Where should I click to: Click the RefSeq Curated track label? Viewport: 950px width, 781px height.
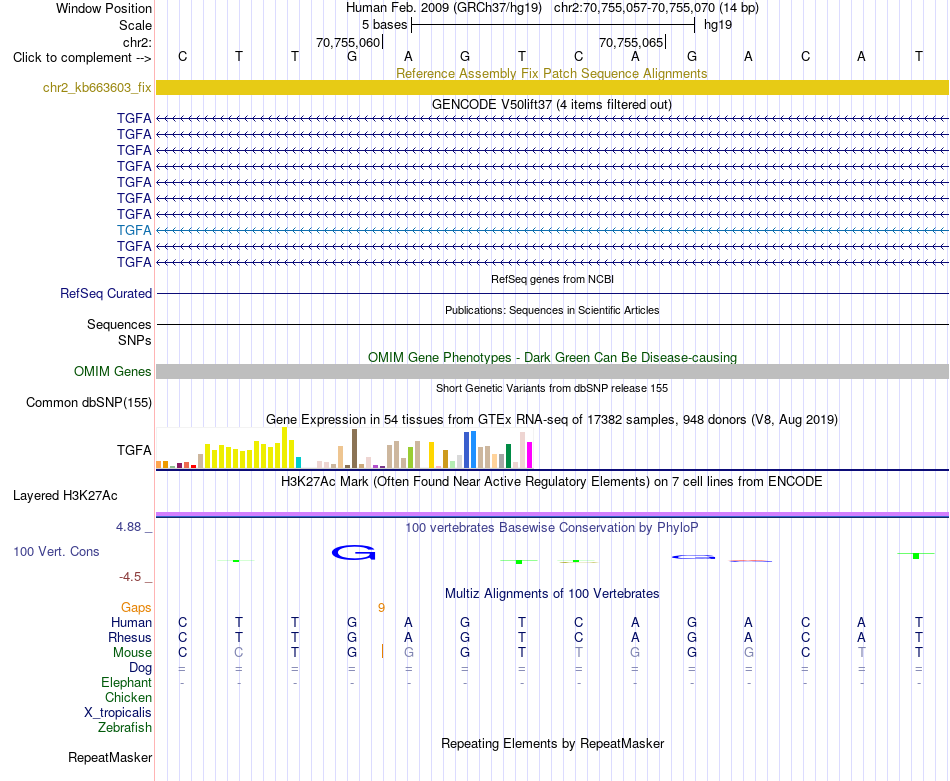click(x=105, y=293)
